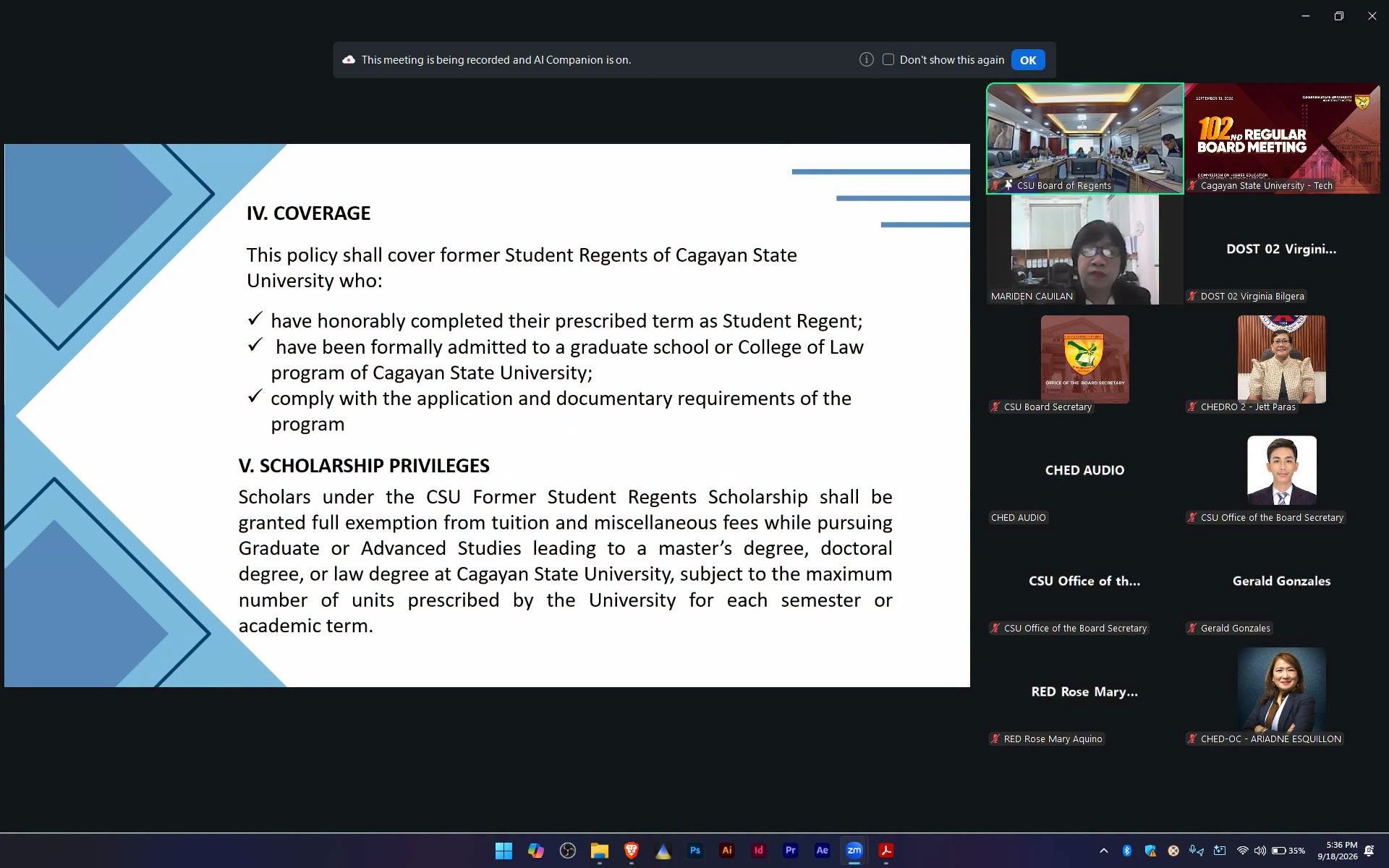Select CHEDRO 2 - Jett Paras tile
The height and width of the screenshot is (868, 1389).
coord(1282,360)
